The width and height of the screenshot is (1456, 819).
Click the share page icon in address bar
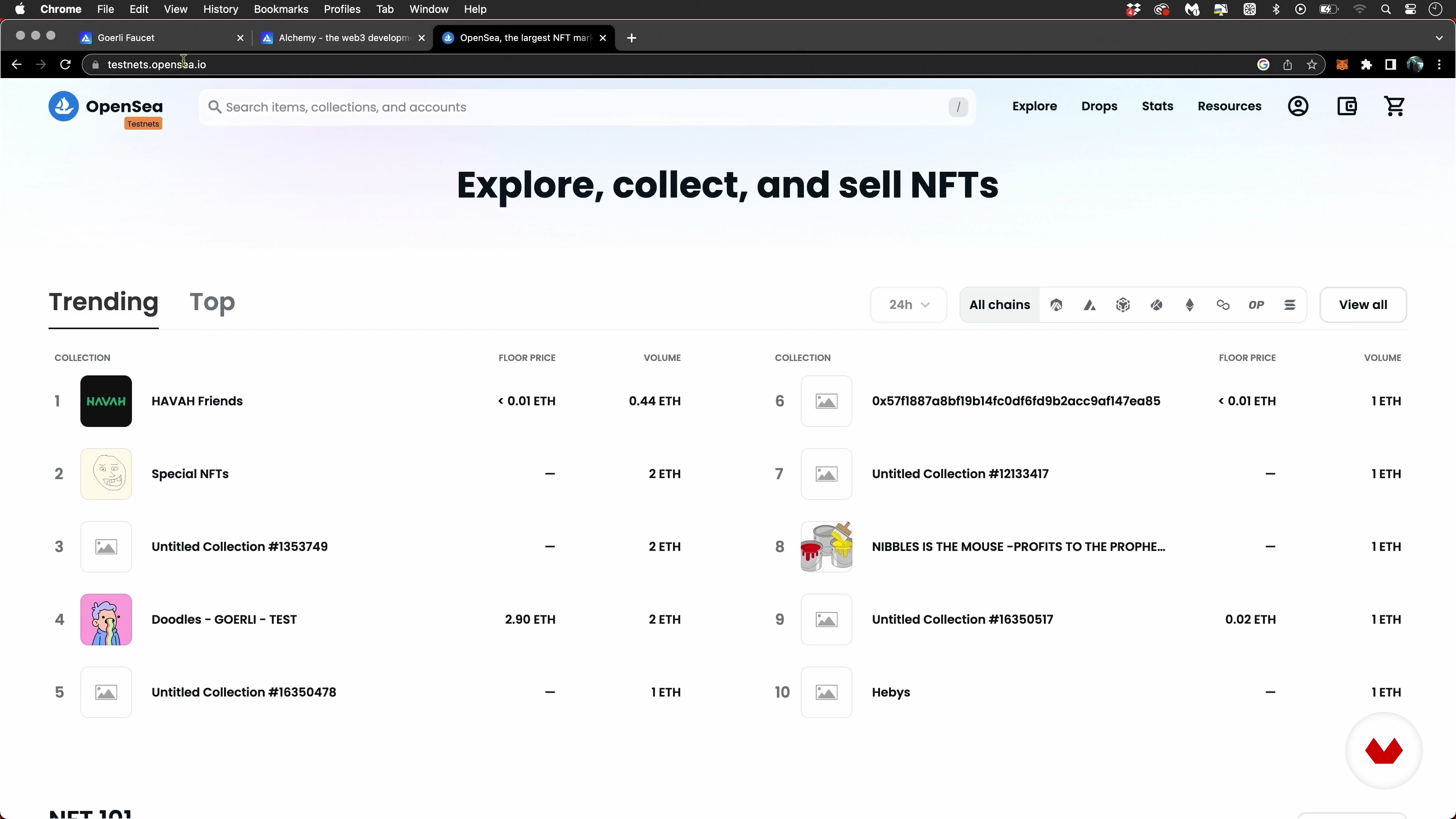1288,65
